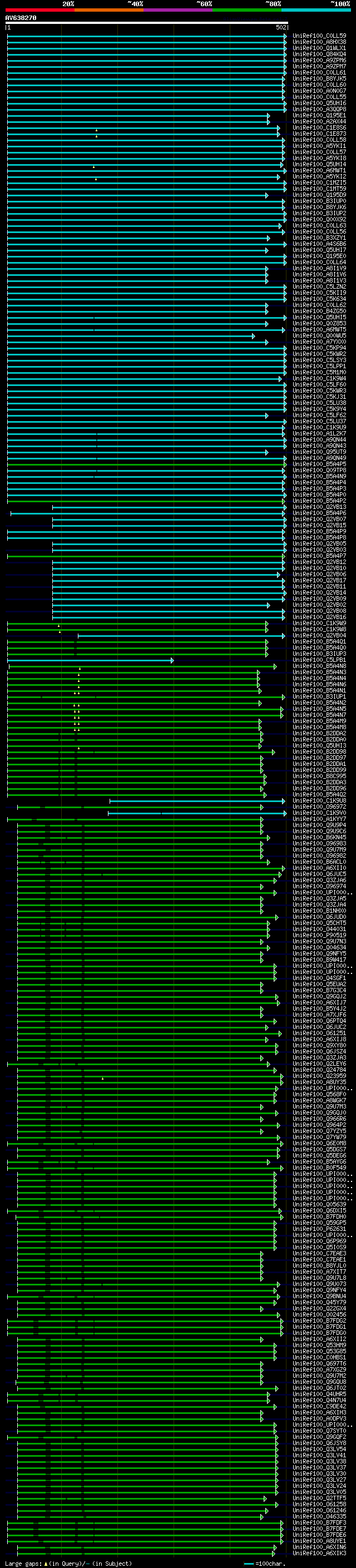356x1568 pixels.
Task: Open hit UniRef100_B3IUP1
Action: coord(319,696)
